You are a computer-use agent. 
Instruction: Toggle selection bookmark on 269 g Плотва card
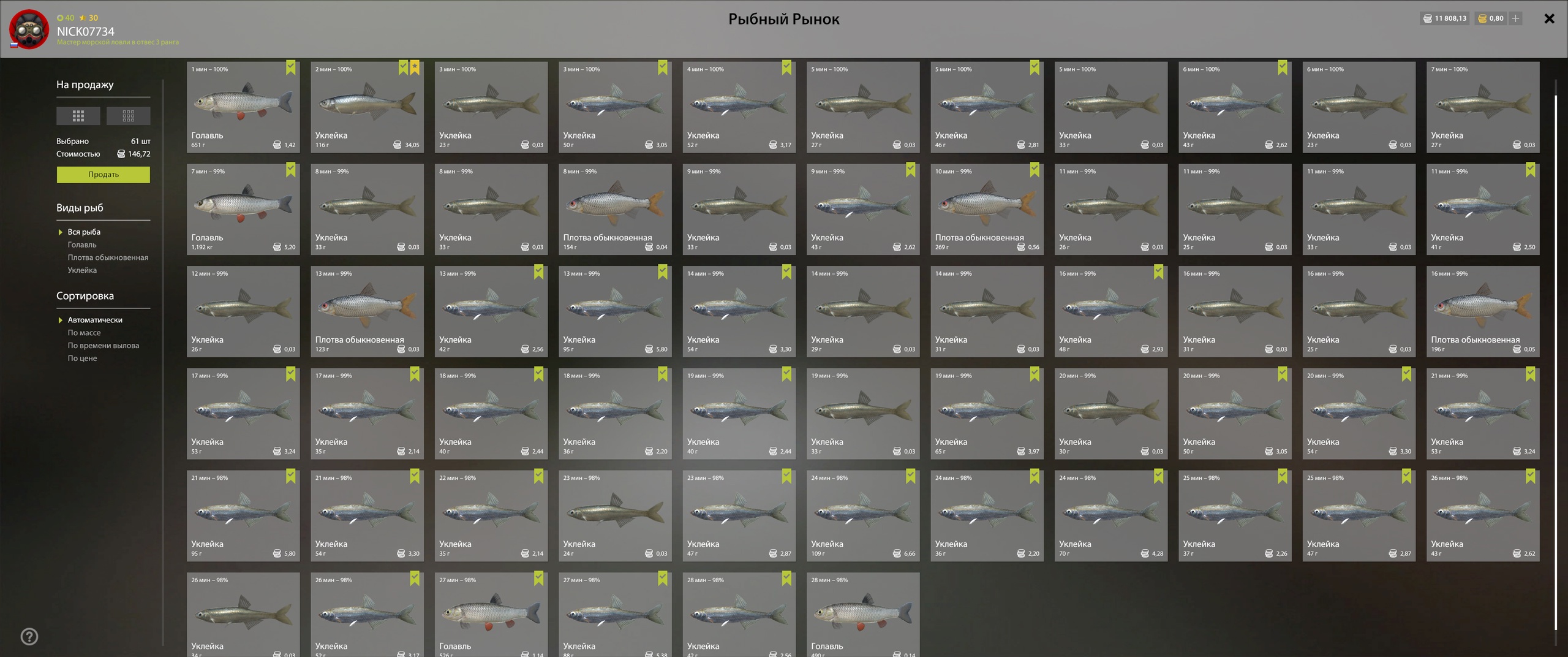coord(1035,170)
